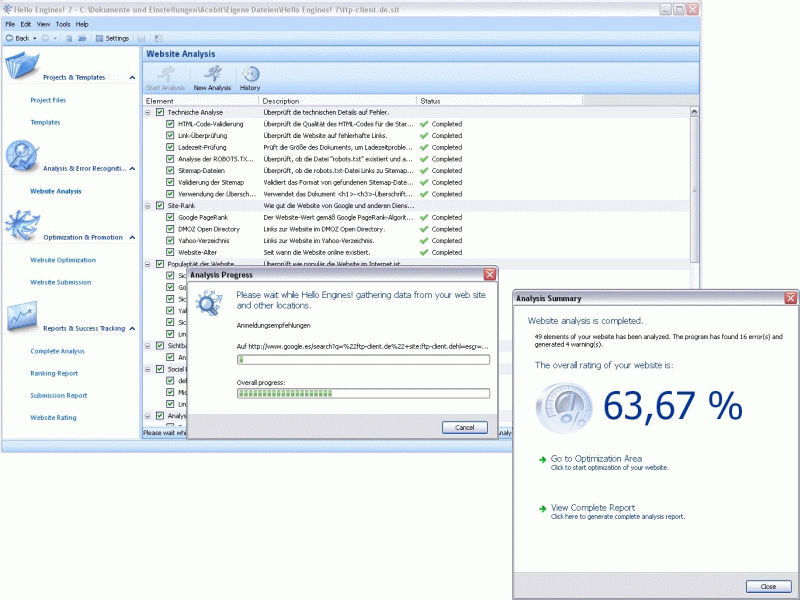
Task: Uncheck the Technische Analyse group checkbox
Action: (160, 112)
